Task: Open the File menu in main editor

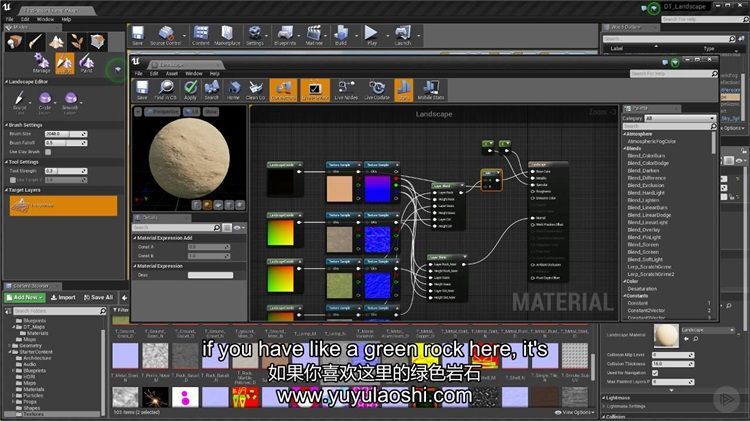Action: [10, 20]
